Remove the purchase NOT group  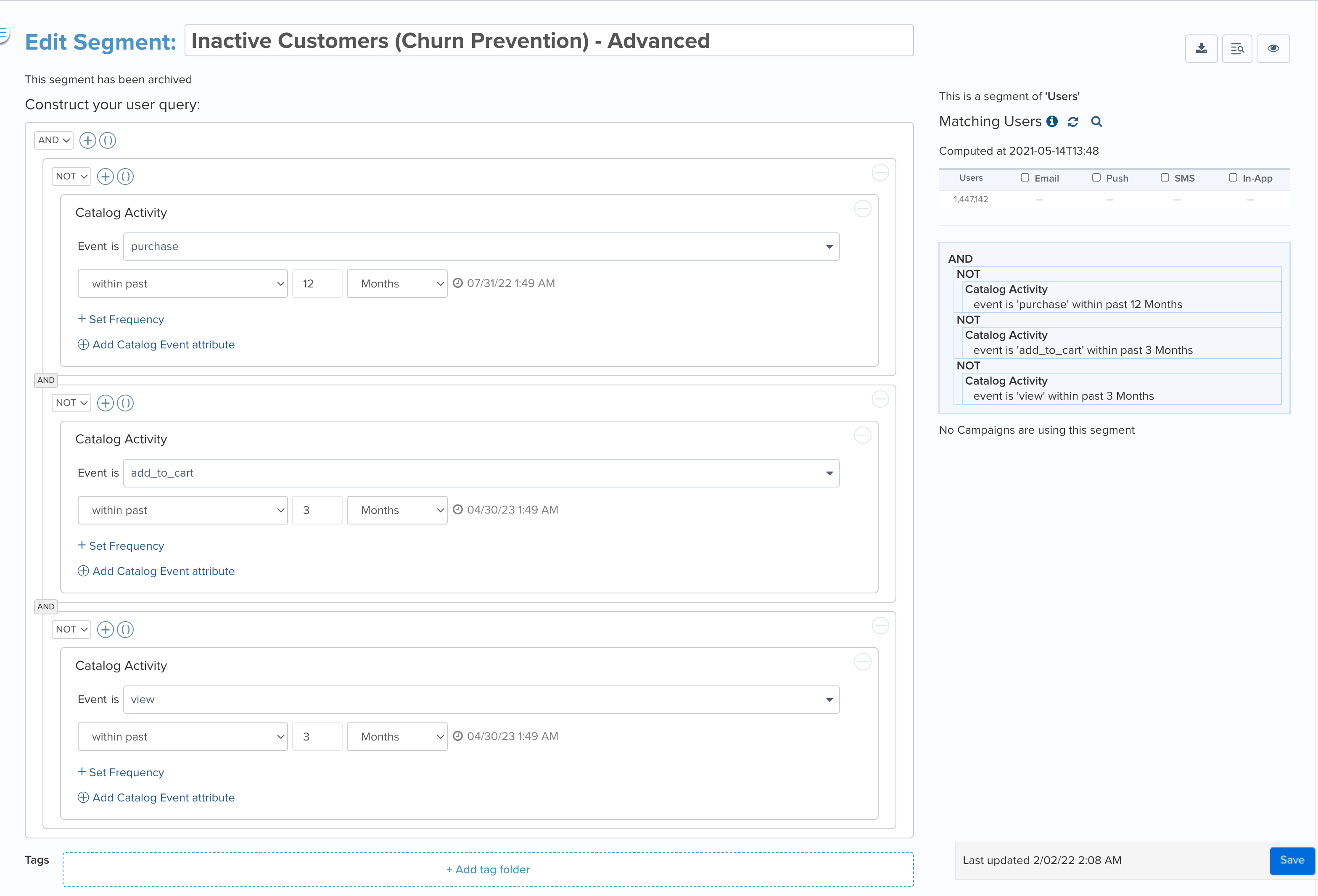(x=880, y=172)
